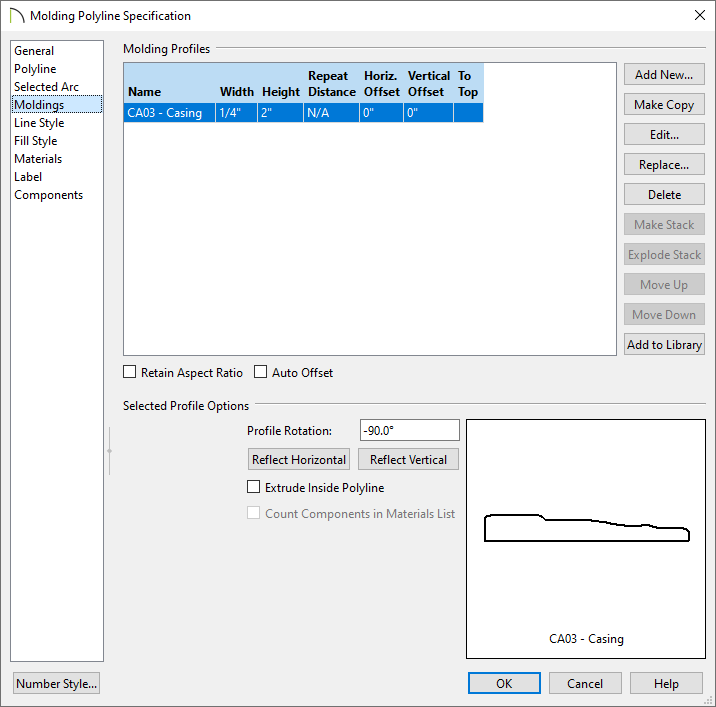Click the Vertical Offset column header
Image resolution: width=716 pixels, height=707 pixels.
click(x=428, y=84)
